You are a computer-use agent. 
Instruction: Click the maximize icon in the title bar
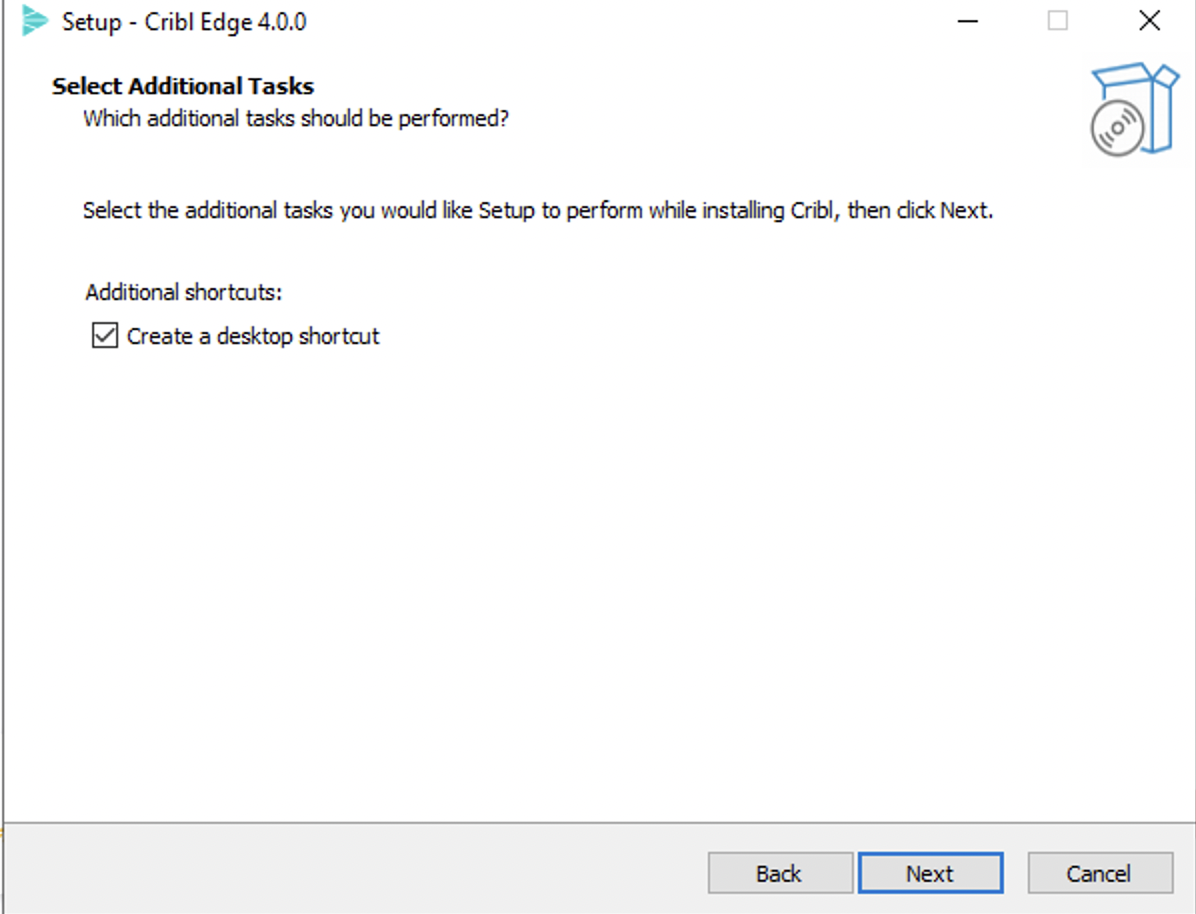coord(1057,20)
